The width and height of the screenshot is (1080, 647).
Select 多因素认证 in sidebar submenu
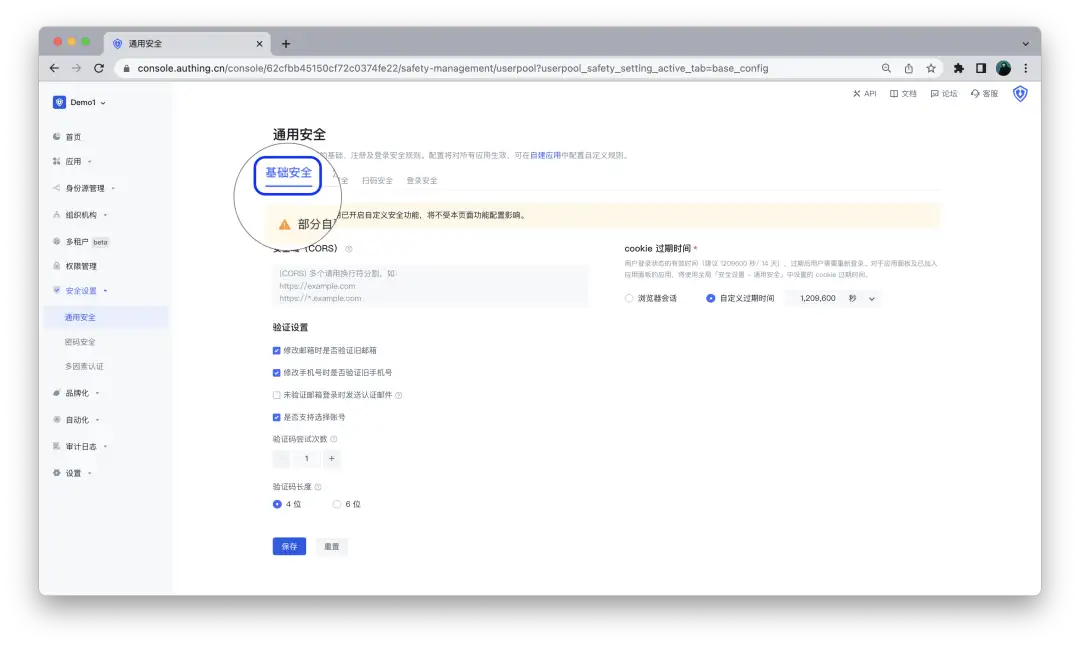coord(84,367)
